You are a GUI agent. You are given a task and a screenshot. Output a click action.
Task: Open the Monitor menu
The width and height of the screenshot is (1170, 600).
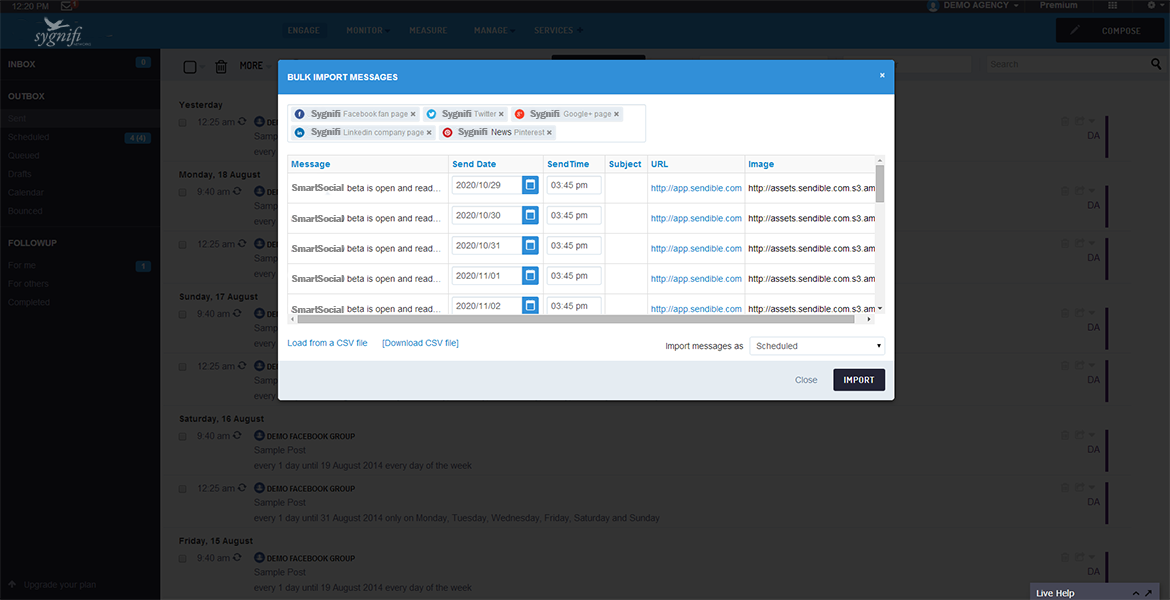[364, 30]
